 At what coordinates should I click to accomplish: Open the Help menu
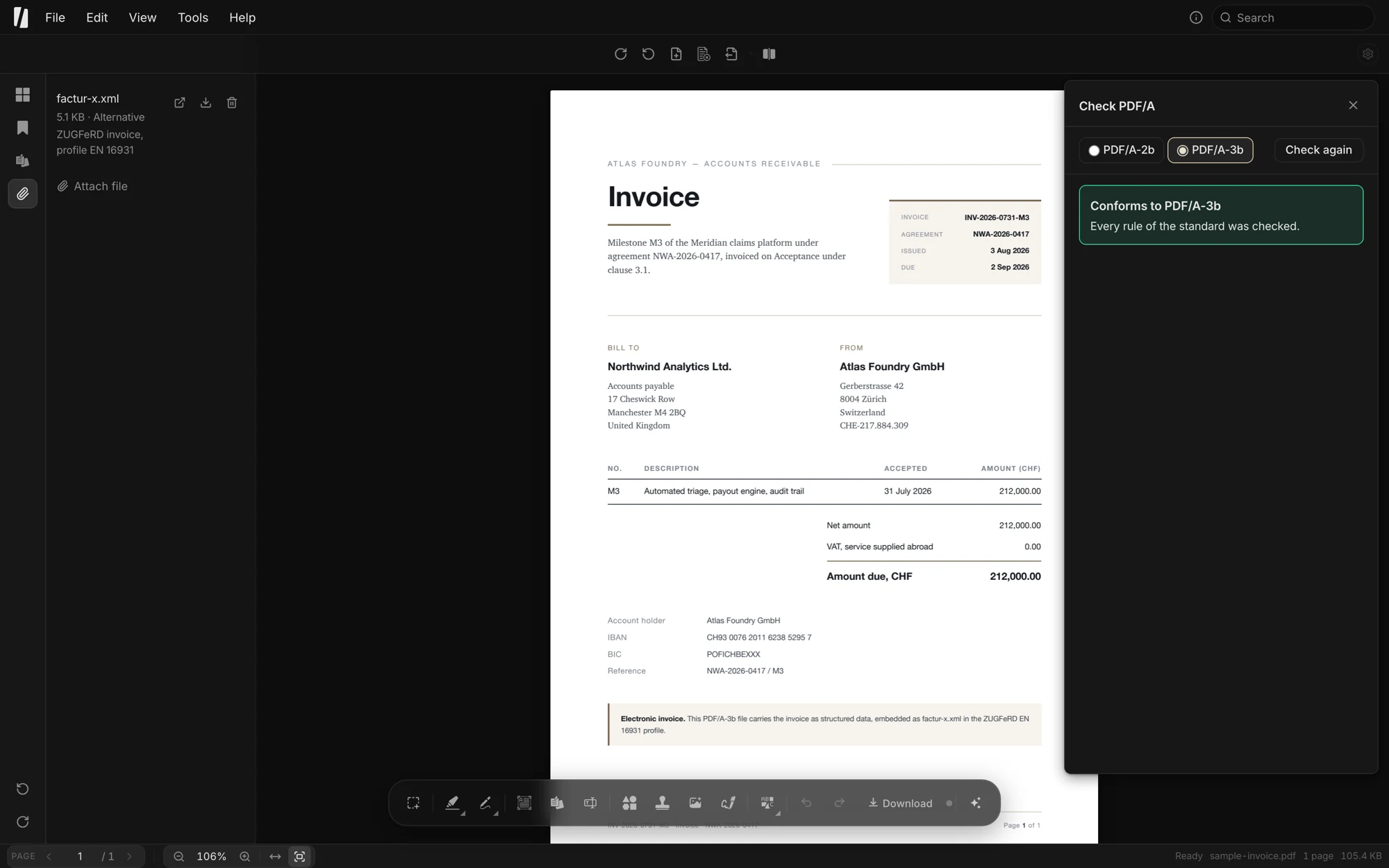click(242, 18)
